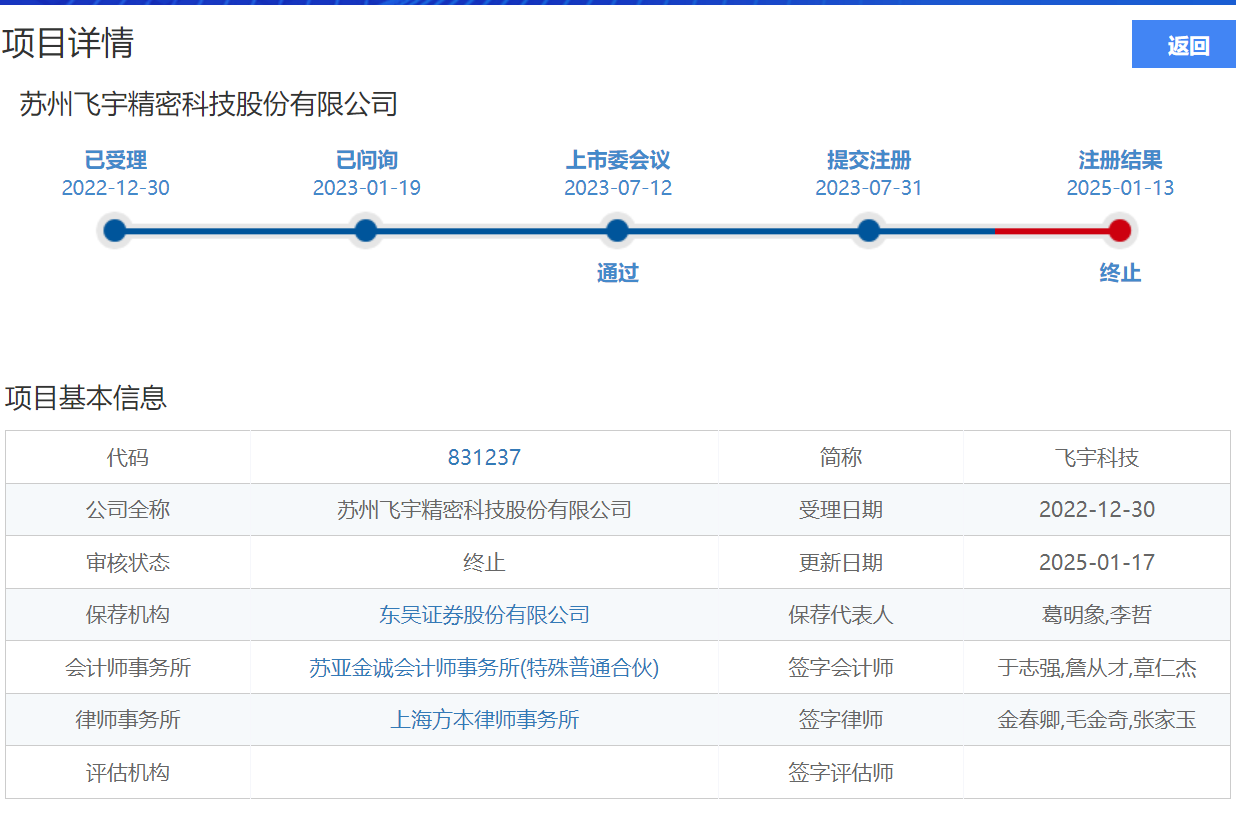The width and height of the screenshot is (1236, 823).
Task: Click the 提交注册 progress dot
Action: [868, 229]
